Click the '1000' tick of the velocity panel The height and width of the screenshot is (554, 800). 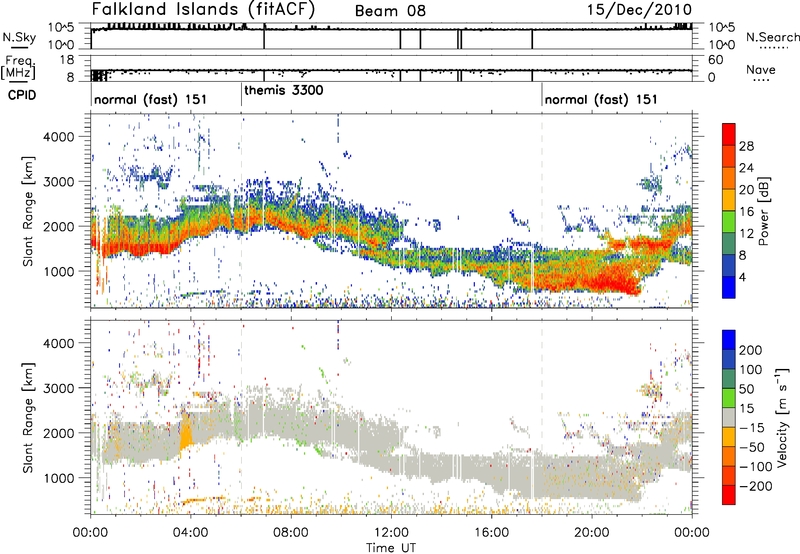point(59,478)
